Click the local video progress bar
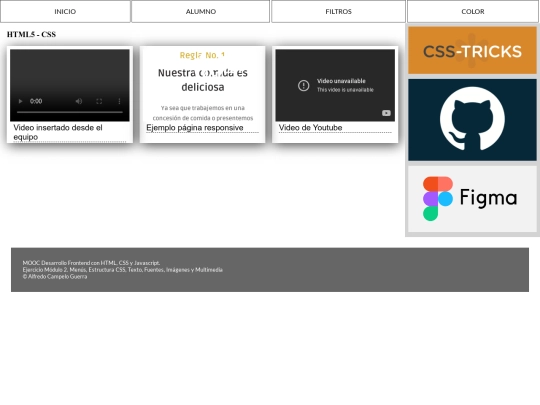This screenshot has width=540, height=405. point(70,112)
